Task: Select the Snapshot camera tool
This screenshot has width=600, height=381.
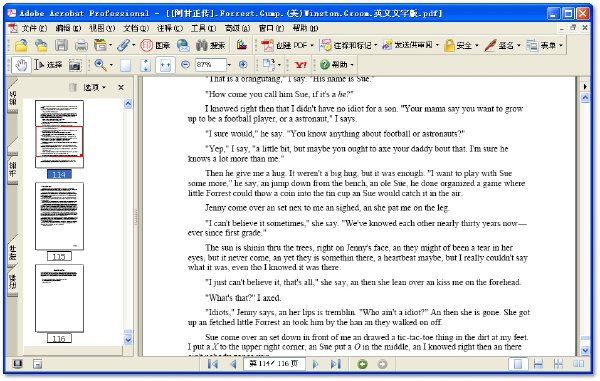Action: [75, 65]
